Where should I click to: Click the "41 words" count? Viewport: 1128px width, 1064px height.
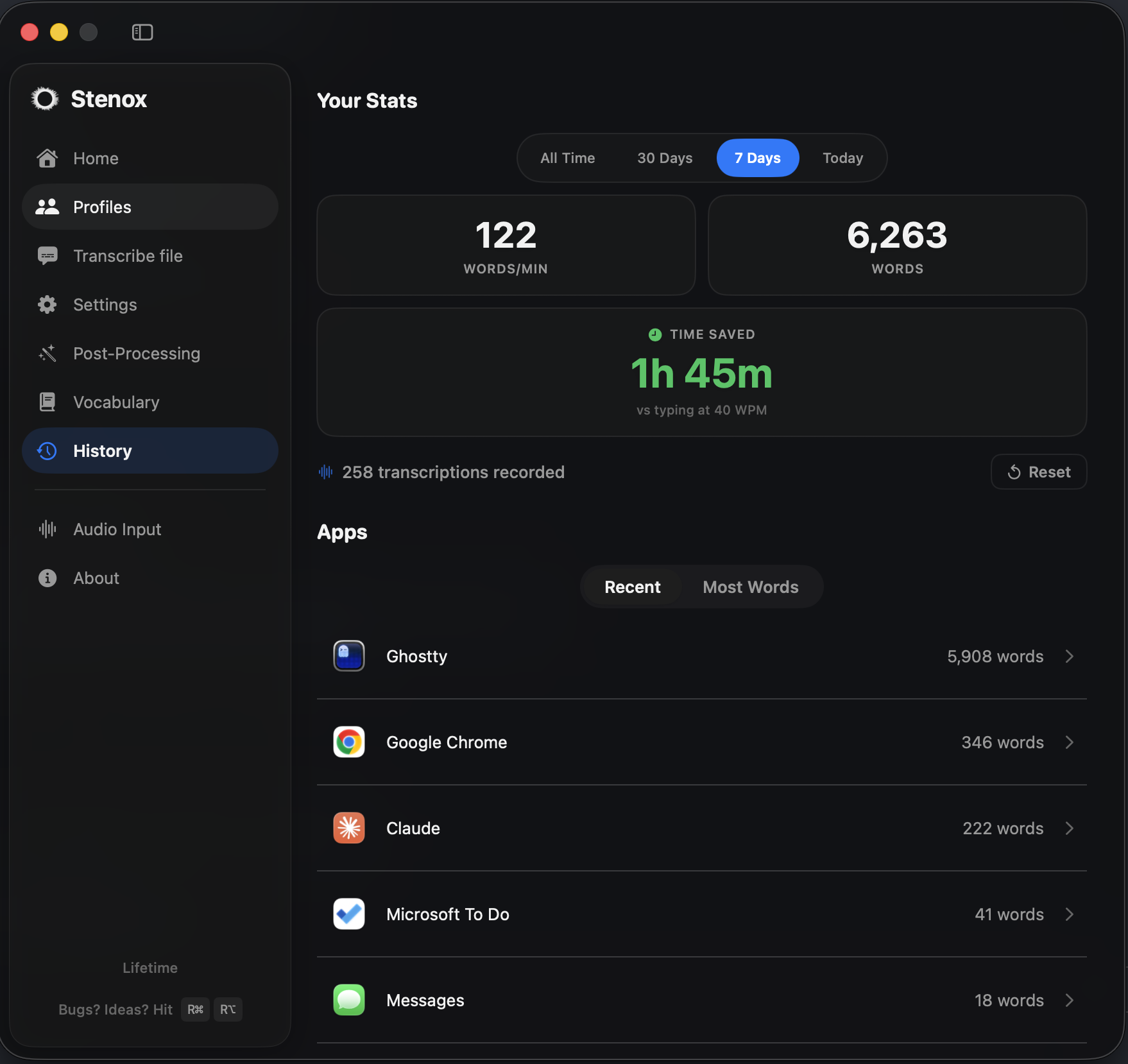pos(1009,914)
